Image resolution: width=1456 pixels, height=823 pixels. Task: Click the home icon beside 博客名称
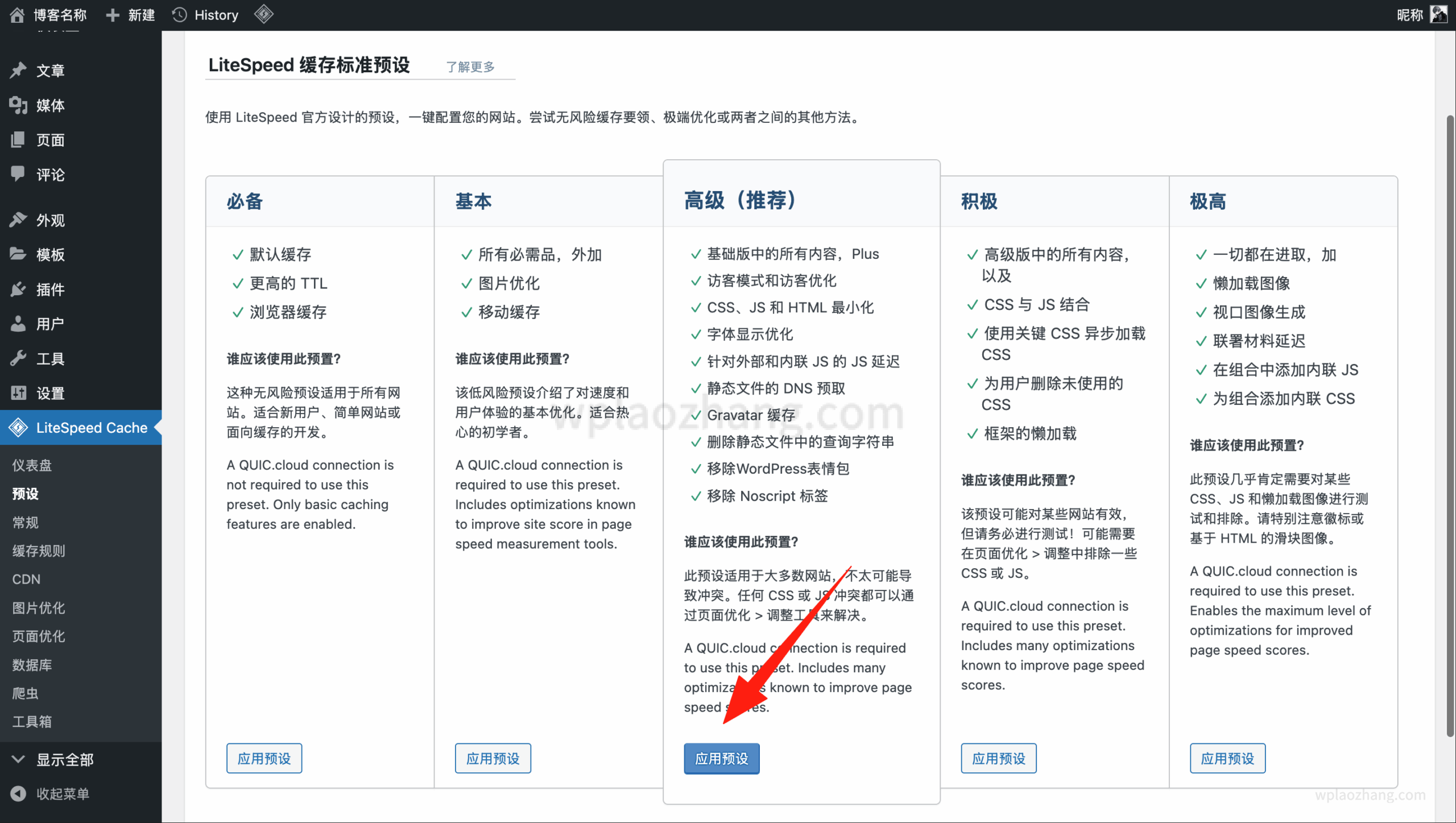pos(17,15)
